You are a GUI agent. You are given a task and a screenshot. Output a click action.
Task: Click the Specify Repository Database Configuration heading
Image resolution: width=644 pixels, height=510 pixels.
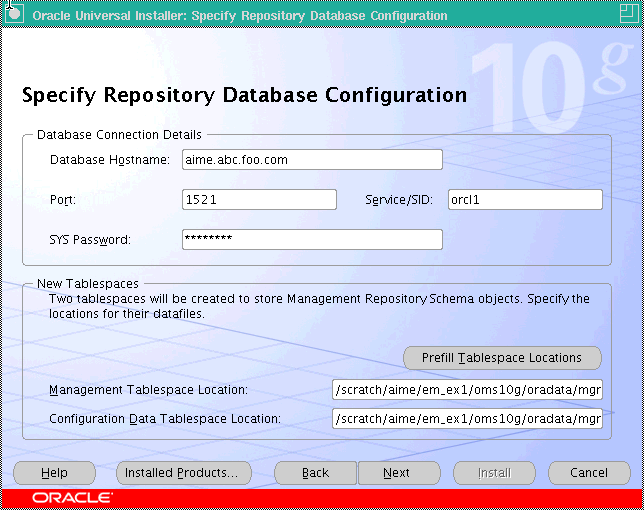tap(244, 96)
